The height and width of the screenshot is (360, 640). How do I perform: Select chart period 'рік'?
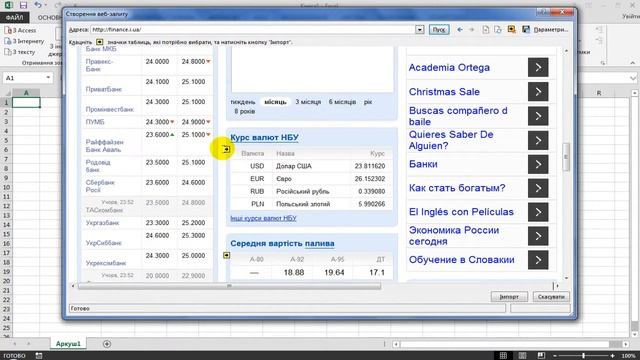[368, 102]
